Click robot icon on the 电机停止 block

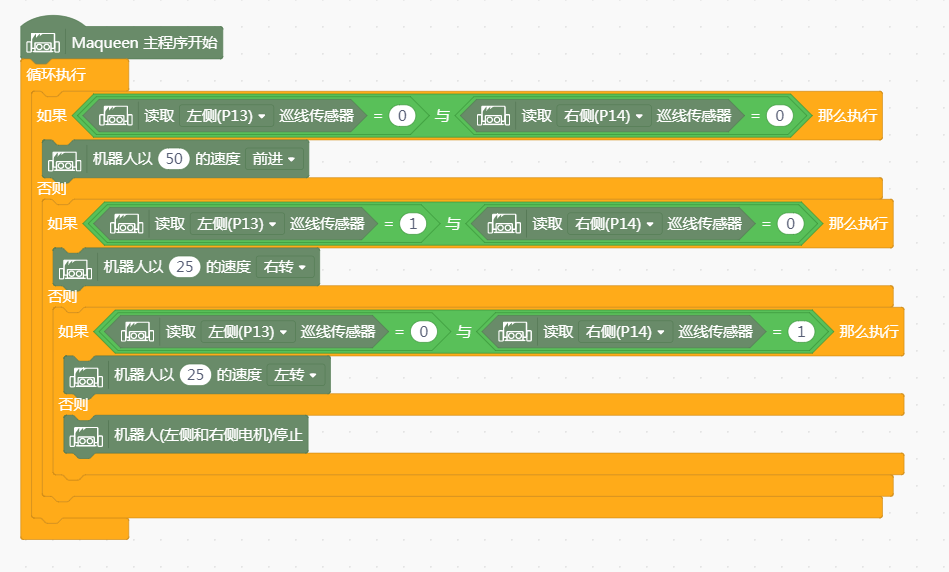pos(86,435)
